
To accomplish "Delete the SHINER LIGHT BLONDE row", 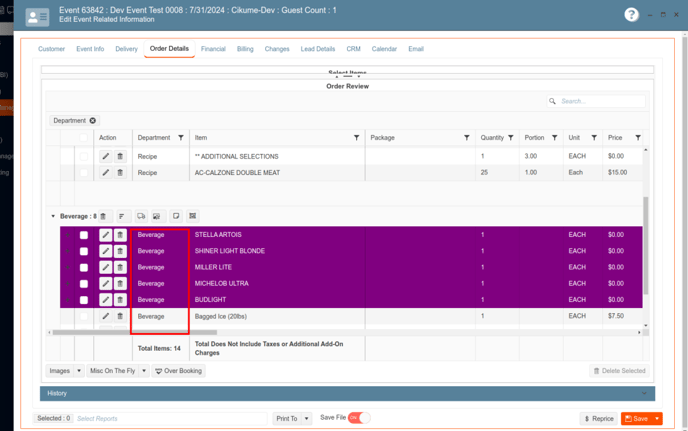I will (x=120, y=251).
